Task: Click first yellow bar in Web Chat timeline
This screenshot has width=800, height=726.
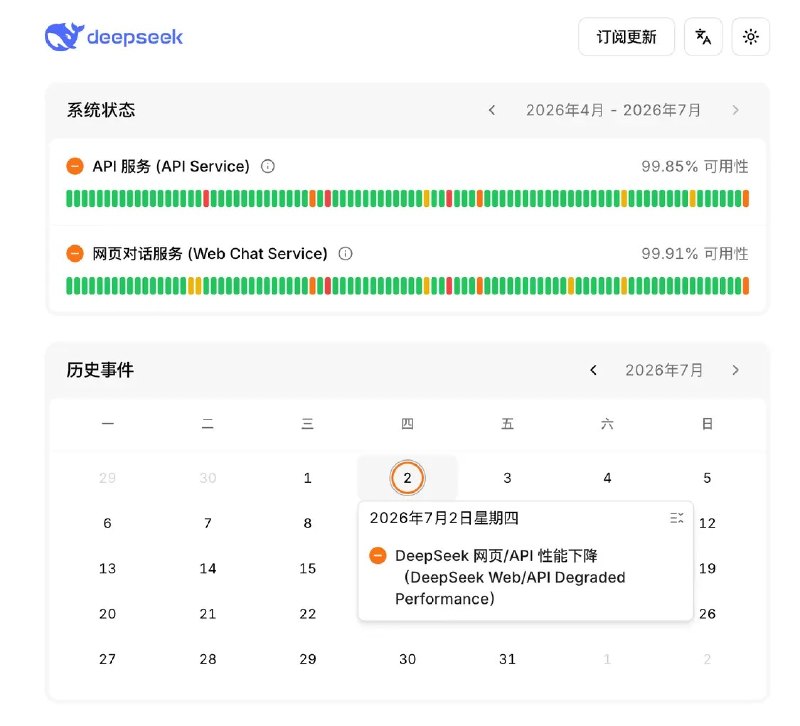Action: [191, 286]
